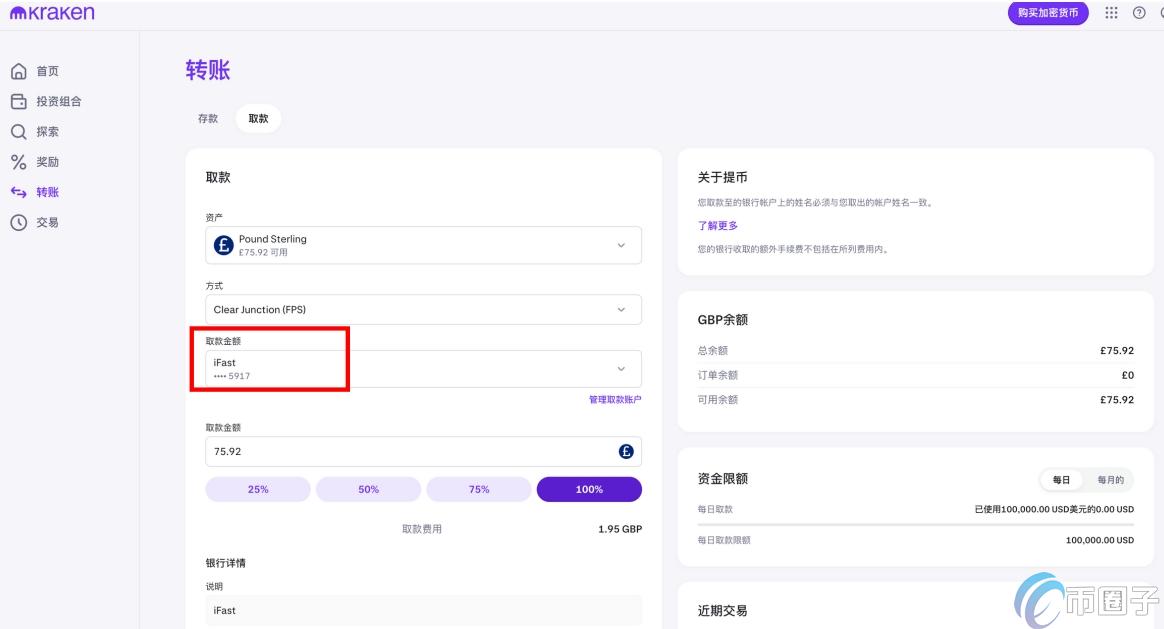Select the 每月的 limits toggle option

tap(1111, 480)
